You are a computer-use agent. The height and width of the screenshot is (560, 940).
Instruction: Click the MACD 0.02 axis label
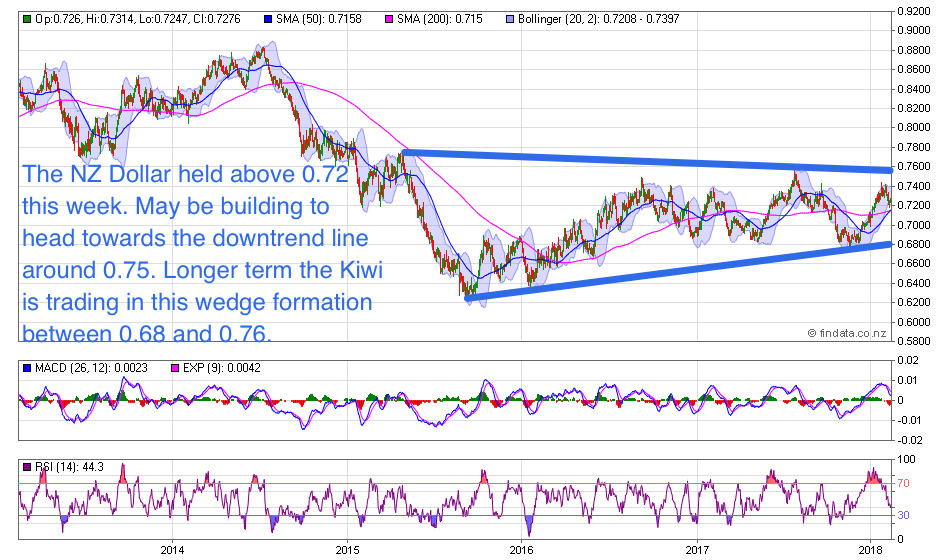point(908,360)
